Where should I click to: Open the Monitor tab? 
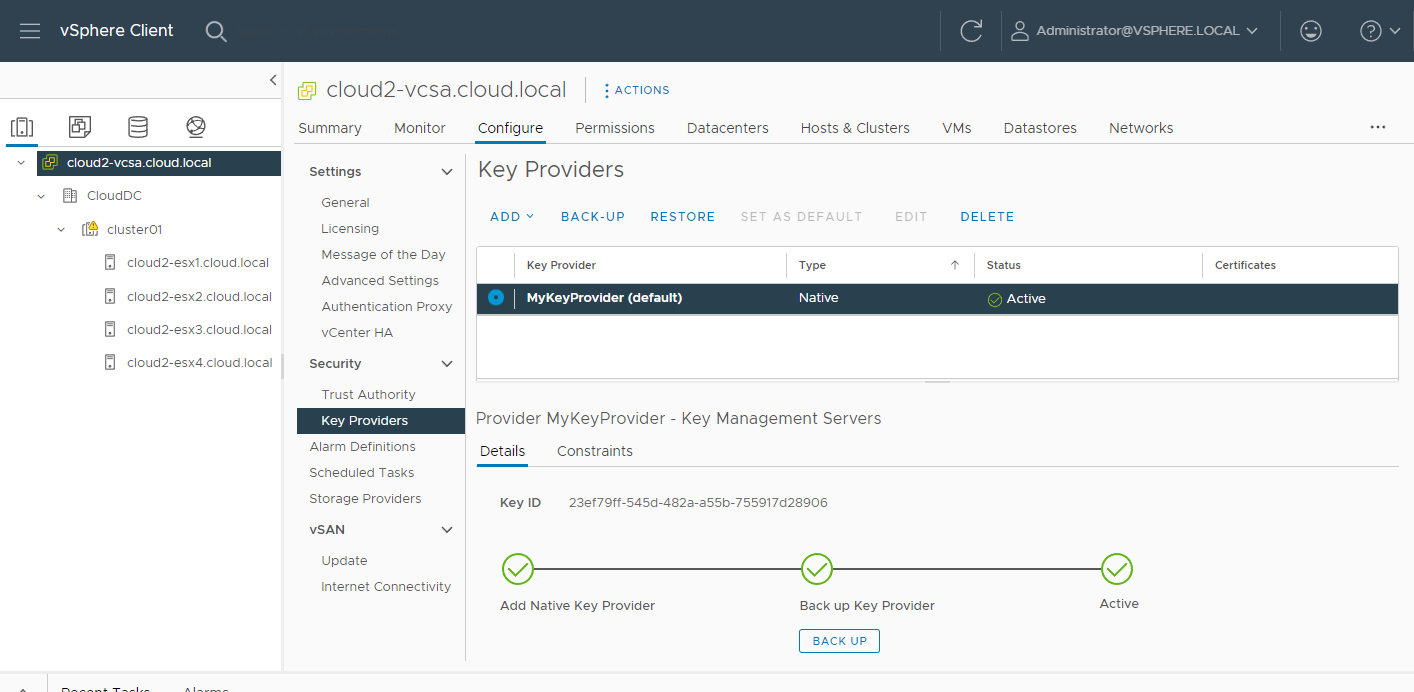(x=420, y=128)
